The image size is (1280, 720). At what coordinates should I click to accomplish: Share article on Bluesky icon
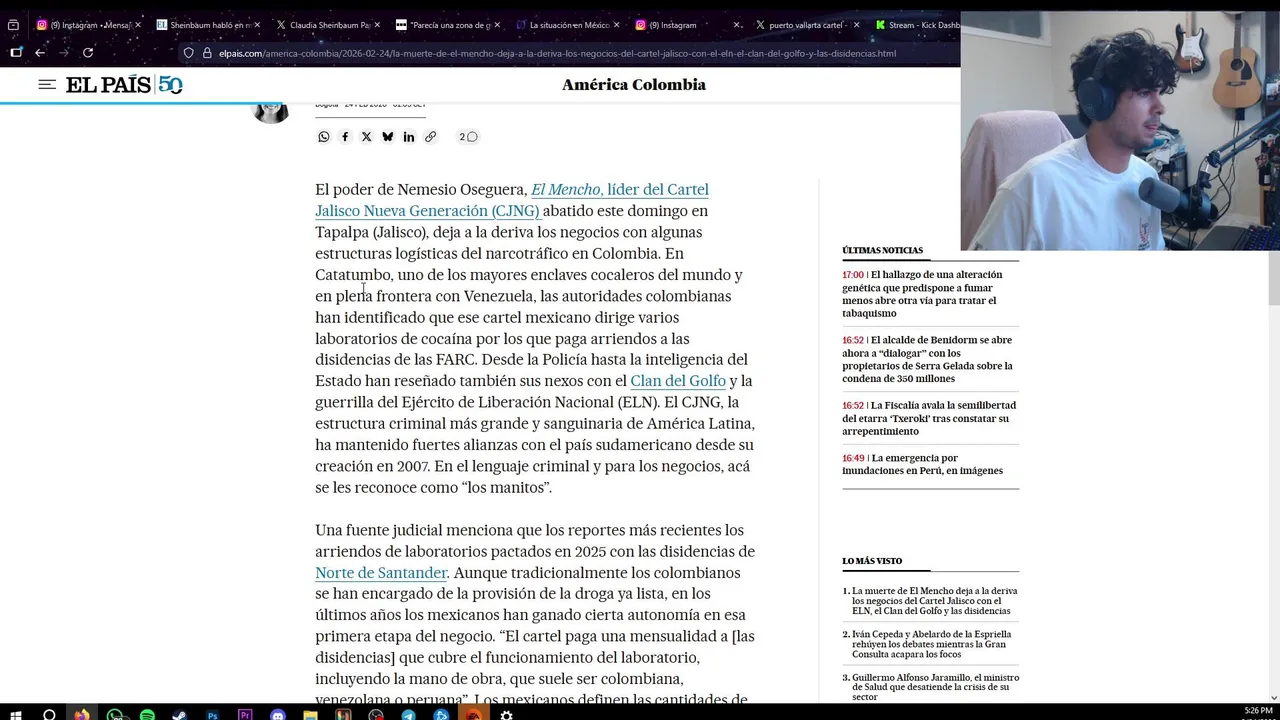click(x=388, y=137)
